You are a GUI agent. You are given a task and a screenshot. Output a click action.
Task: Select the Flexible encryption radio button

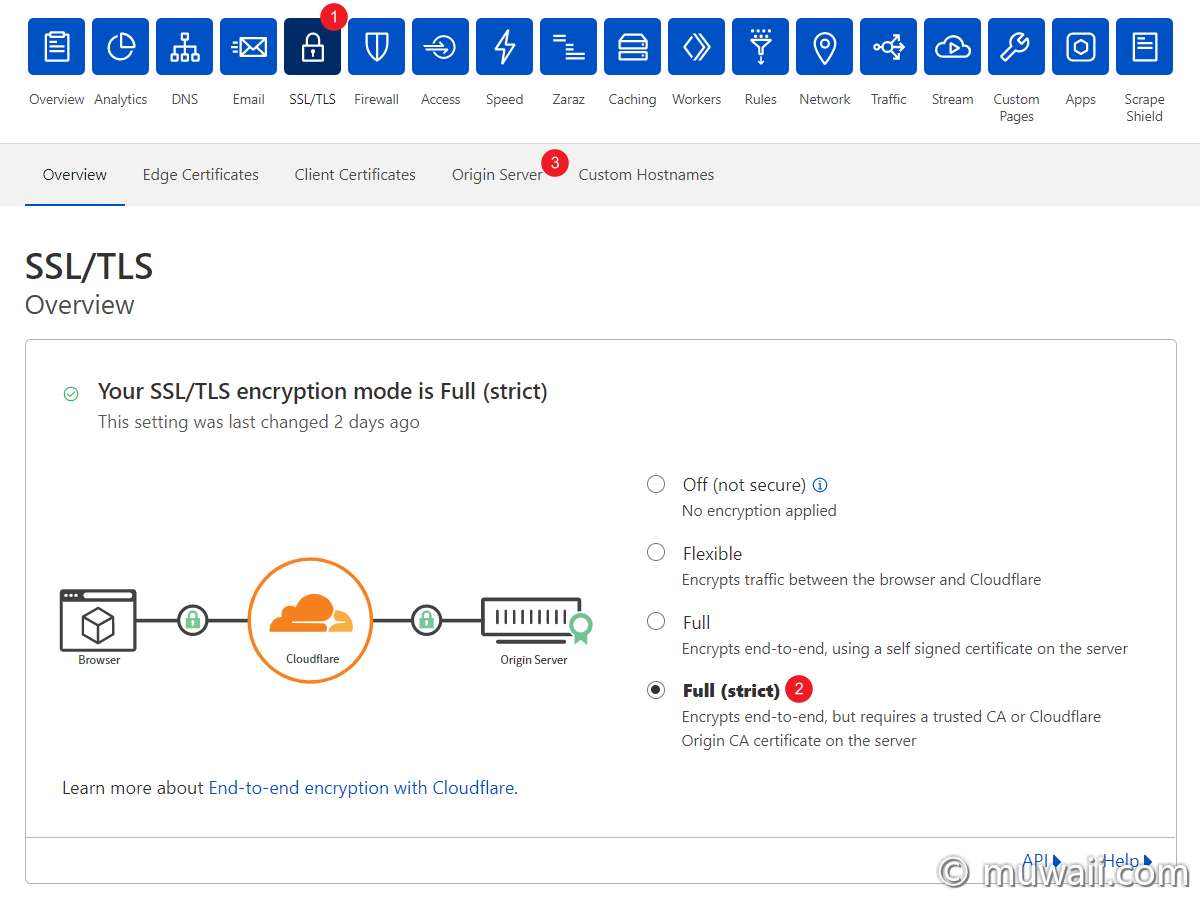[656, 552]
